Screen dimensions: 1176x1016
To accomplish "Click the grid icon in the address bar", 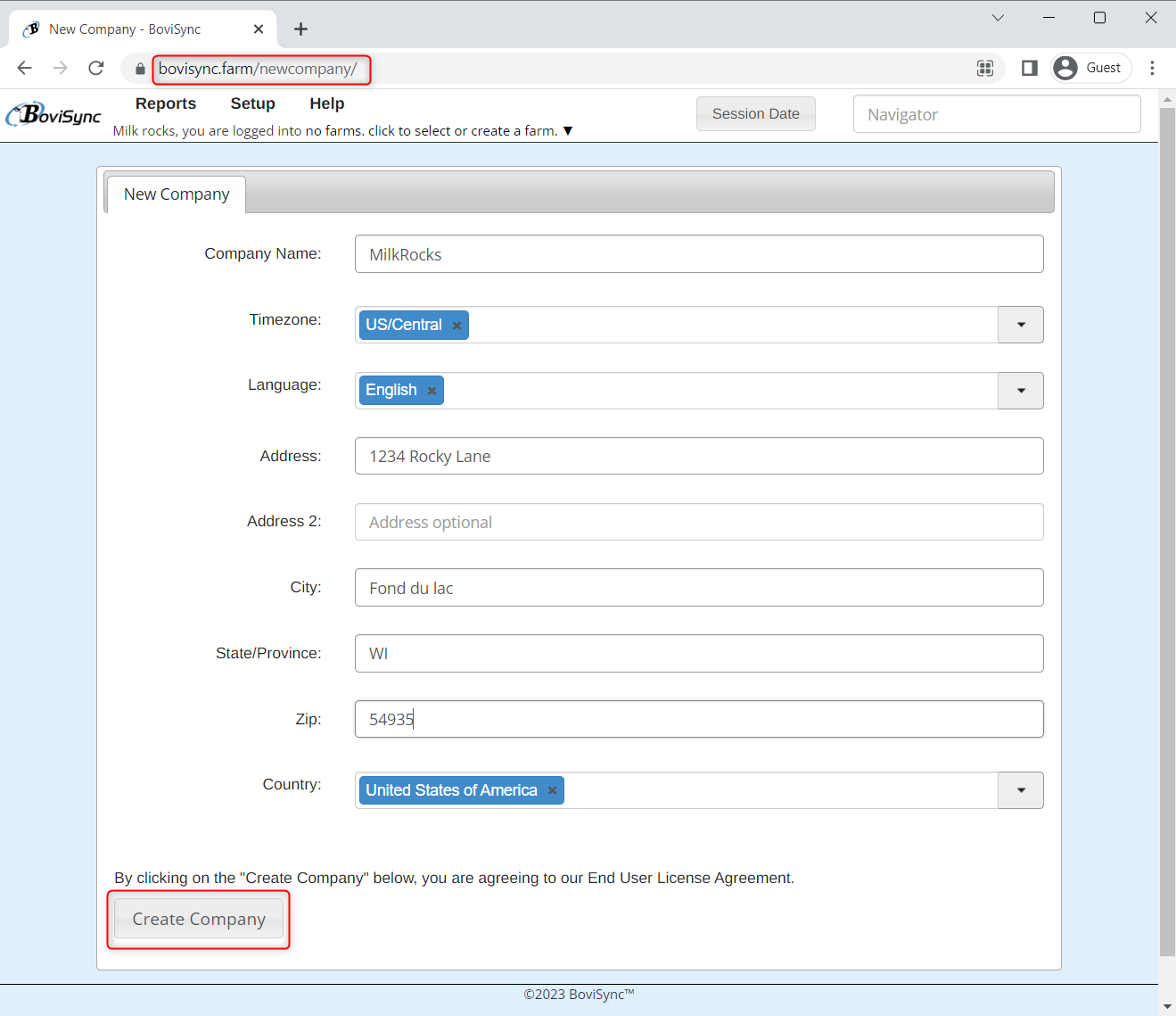I will click(x=985, y=68).
